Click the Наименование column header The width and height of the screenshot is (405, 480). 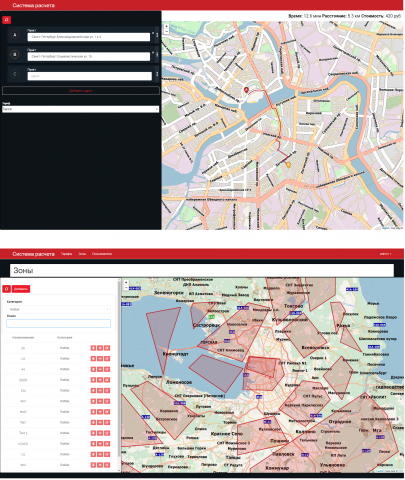[23, 337]
